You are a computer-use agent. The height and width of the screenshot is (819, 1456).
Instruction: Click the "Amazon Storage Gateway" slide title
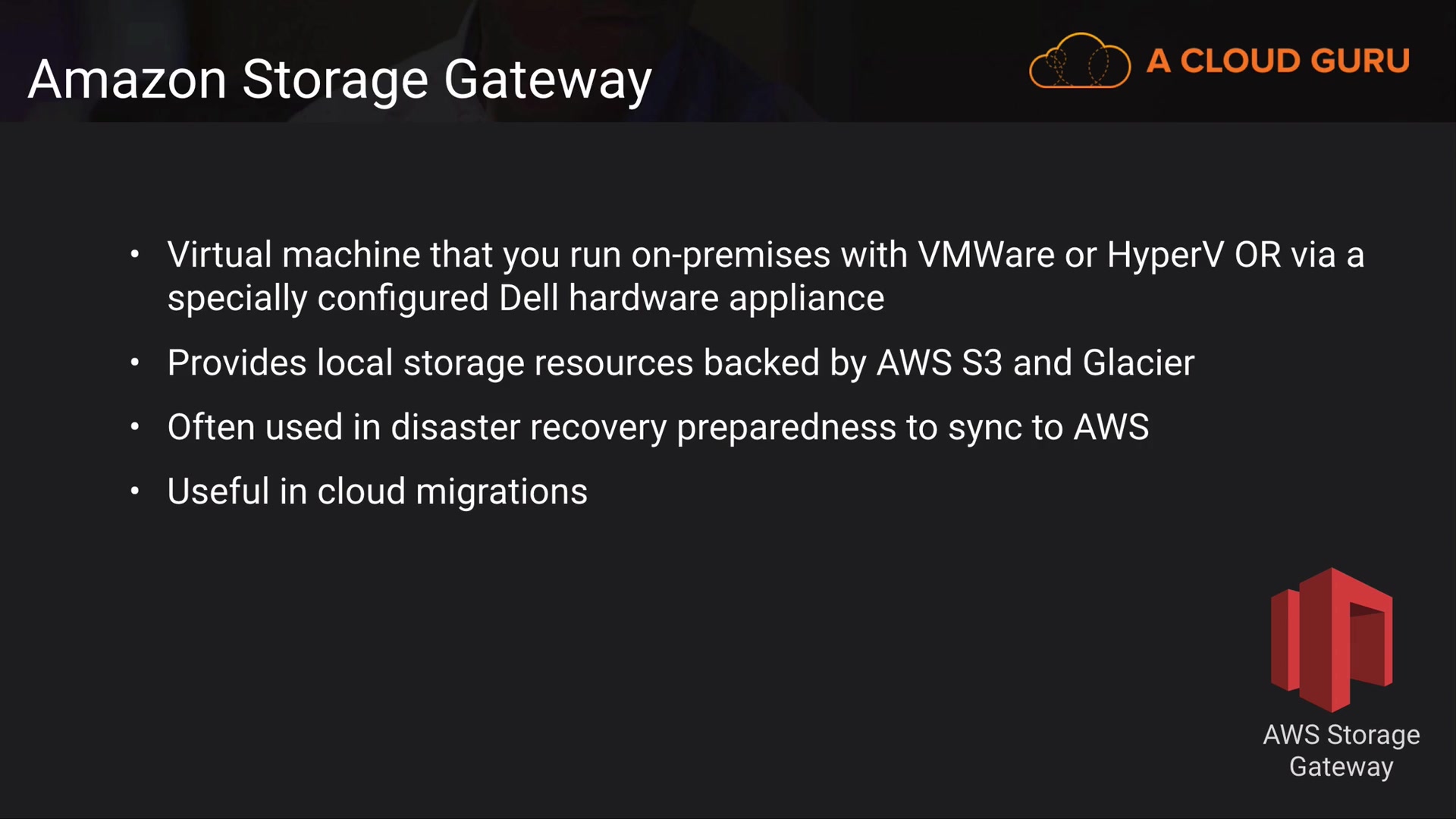pyautogui.click(x=340, y=80)
